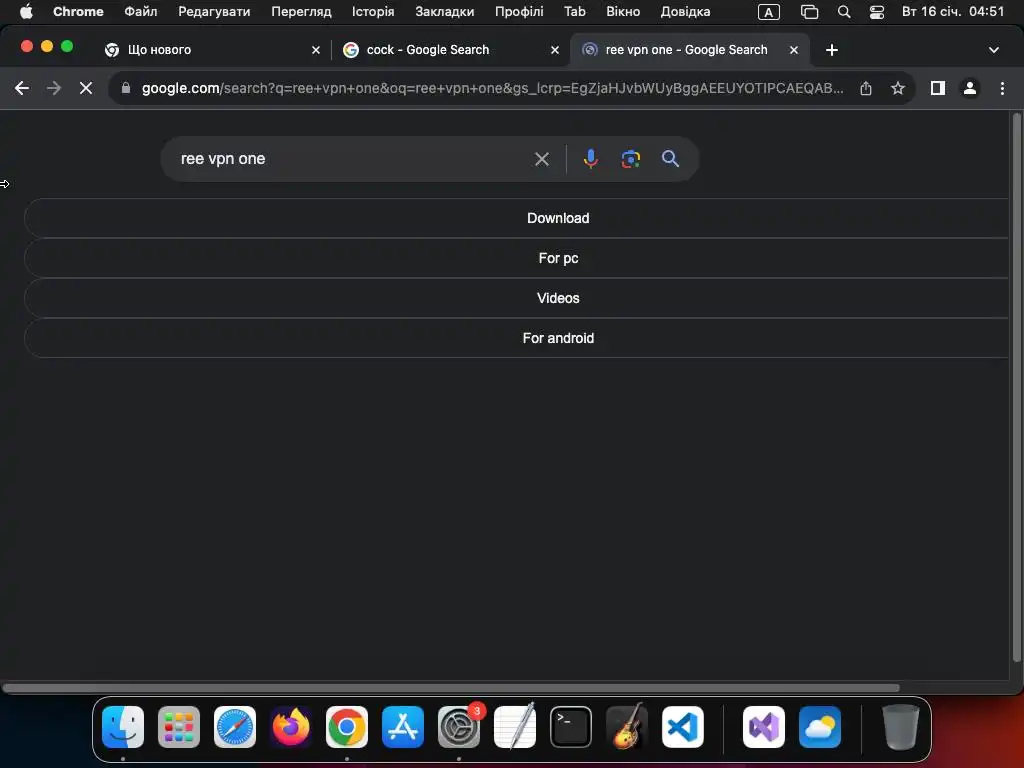
Task: Launch GarageBand from the Dock
Action: pyautogui.click(x=627, y=727)
